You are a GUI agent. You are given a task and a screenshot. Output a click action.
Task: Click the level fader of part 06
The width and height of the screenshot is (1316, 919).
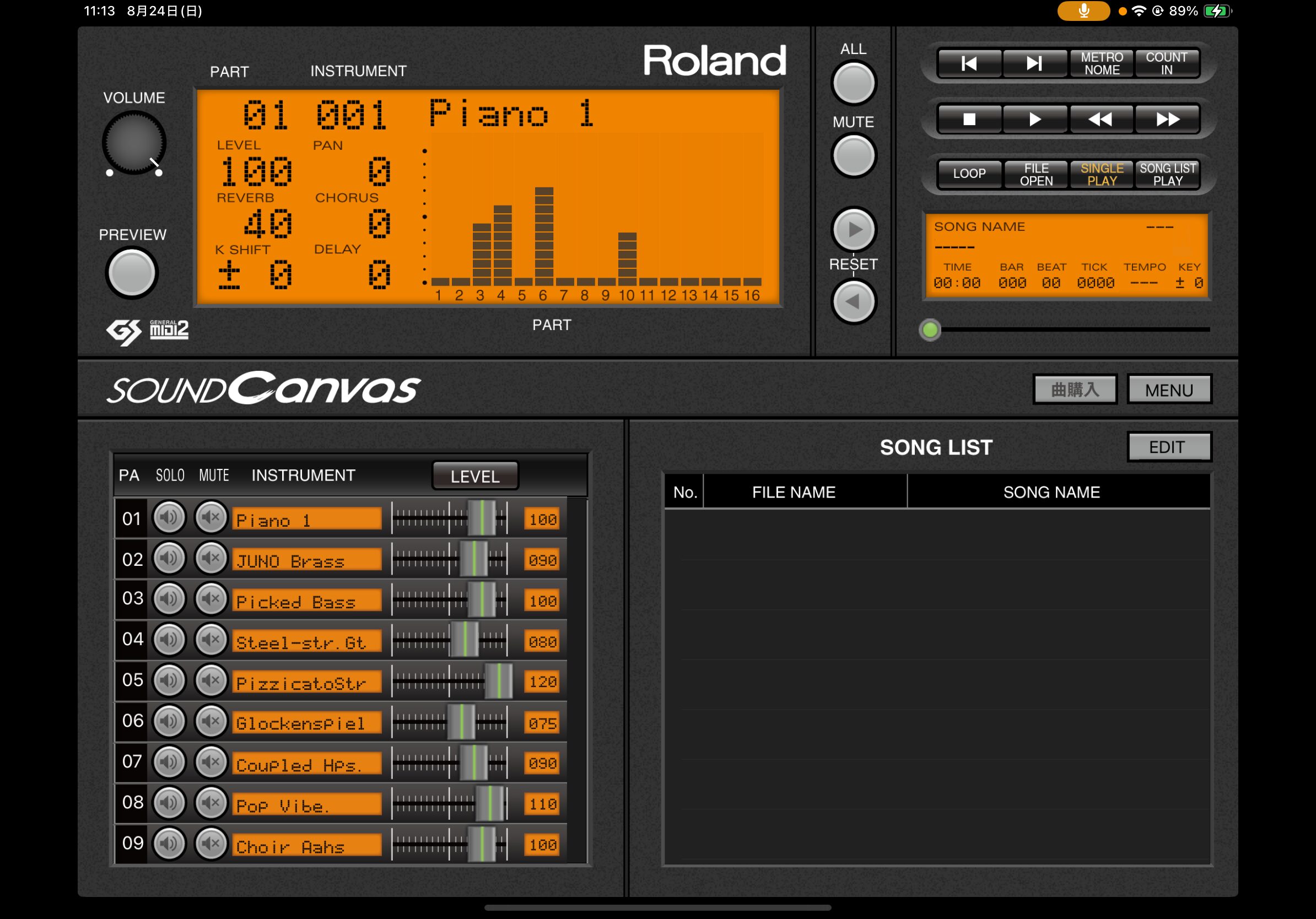tap(461, 721)
